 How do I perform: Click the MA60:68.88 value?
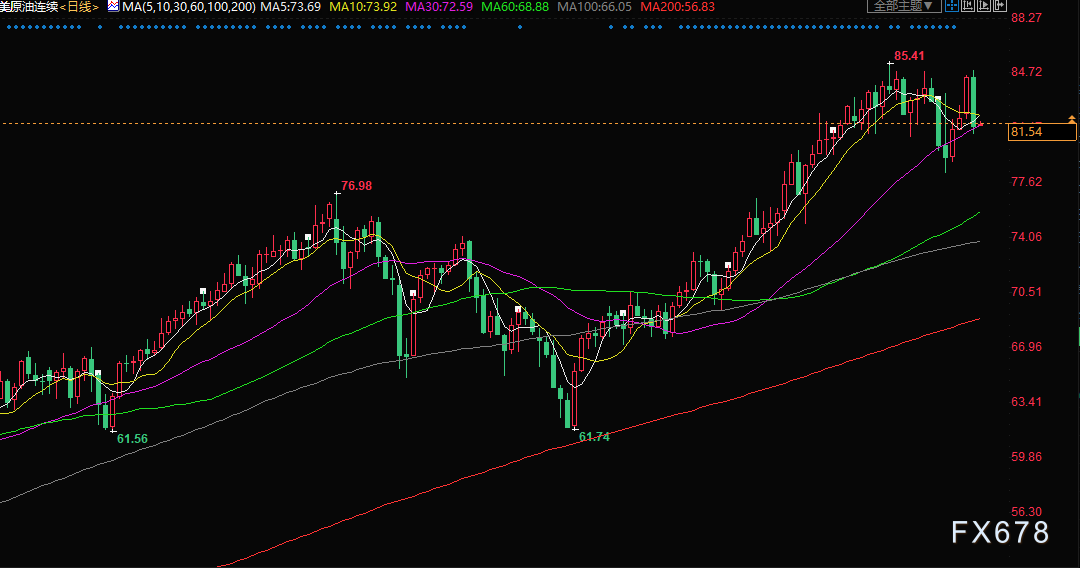coord(515,7)
